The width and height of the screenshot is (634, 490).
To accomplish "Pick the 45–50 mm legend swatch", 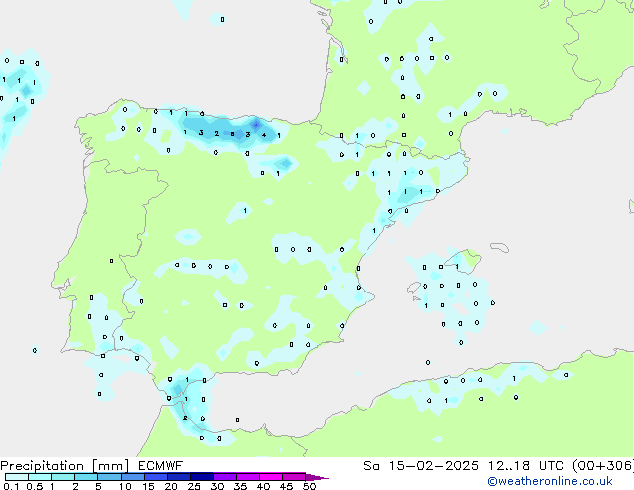I will click(x=294, y=477).
